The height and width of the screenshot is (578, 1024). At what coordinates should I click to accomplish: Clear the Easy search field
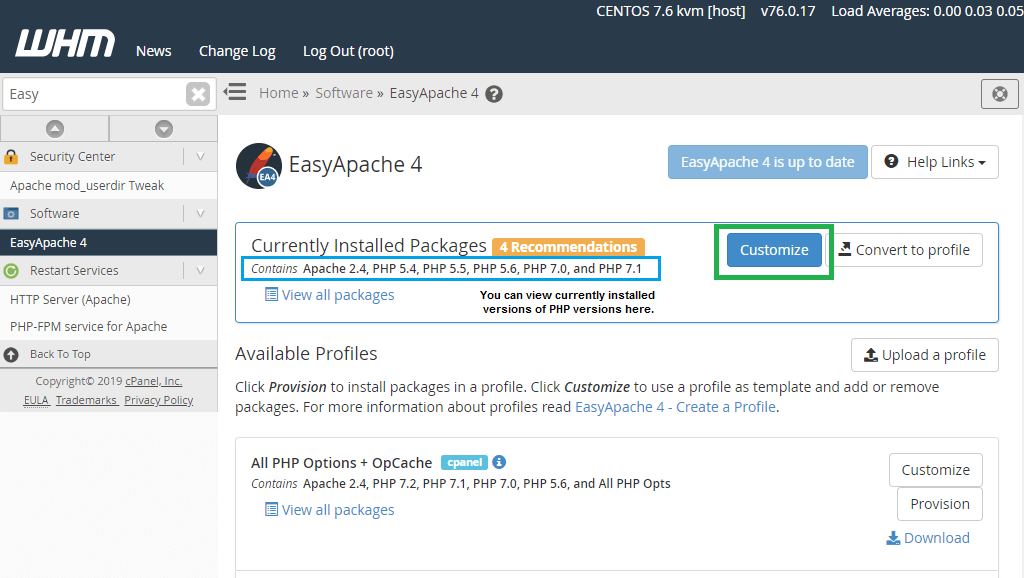(x=197, y=94)
